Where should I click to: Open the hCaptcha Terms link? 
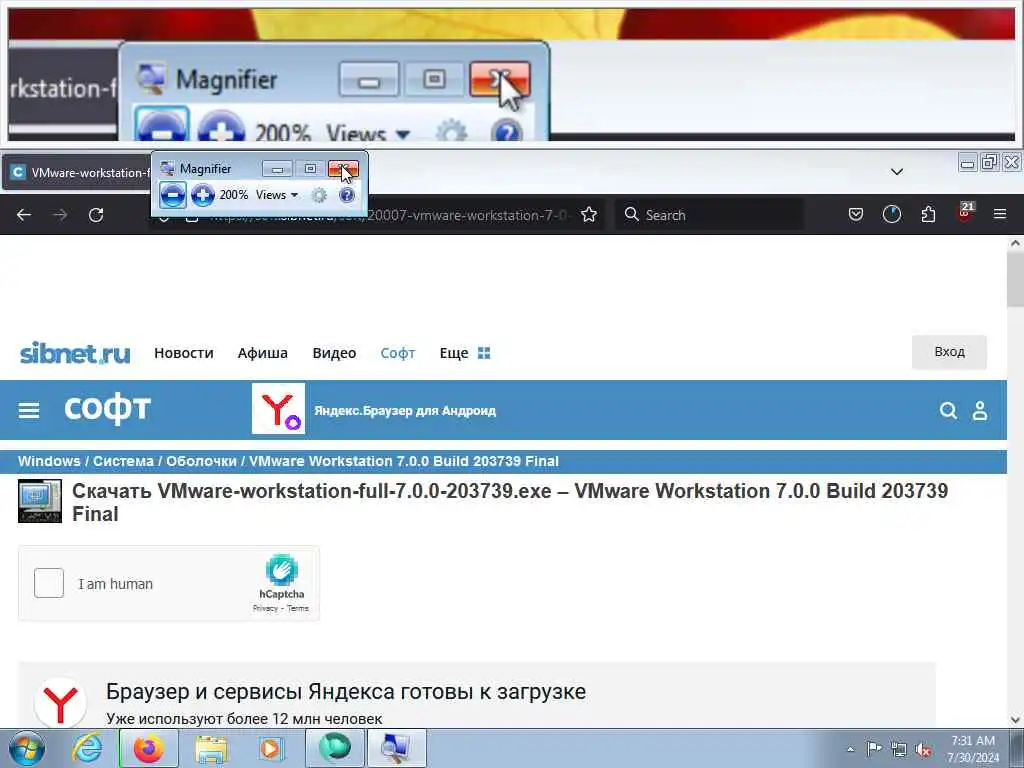tap(298, 608)
